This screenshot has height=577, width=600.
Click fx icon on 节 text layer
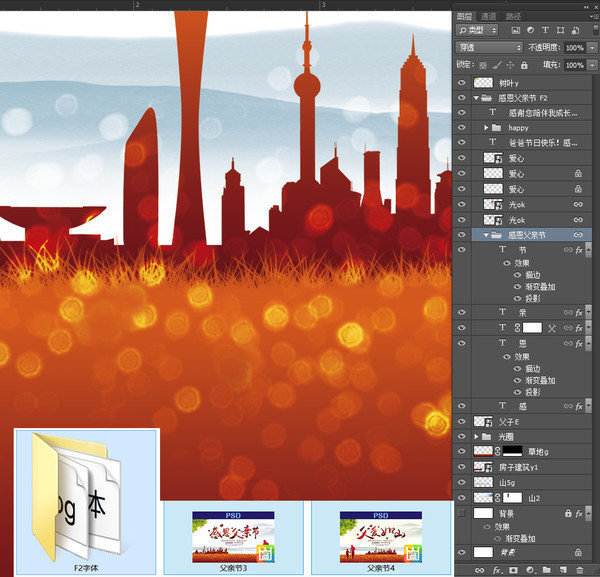click(579, 250)
